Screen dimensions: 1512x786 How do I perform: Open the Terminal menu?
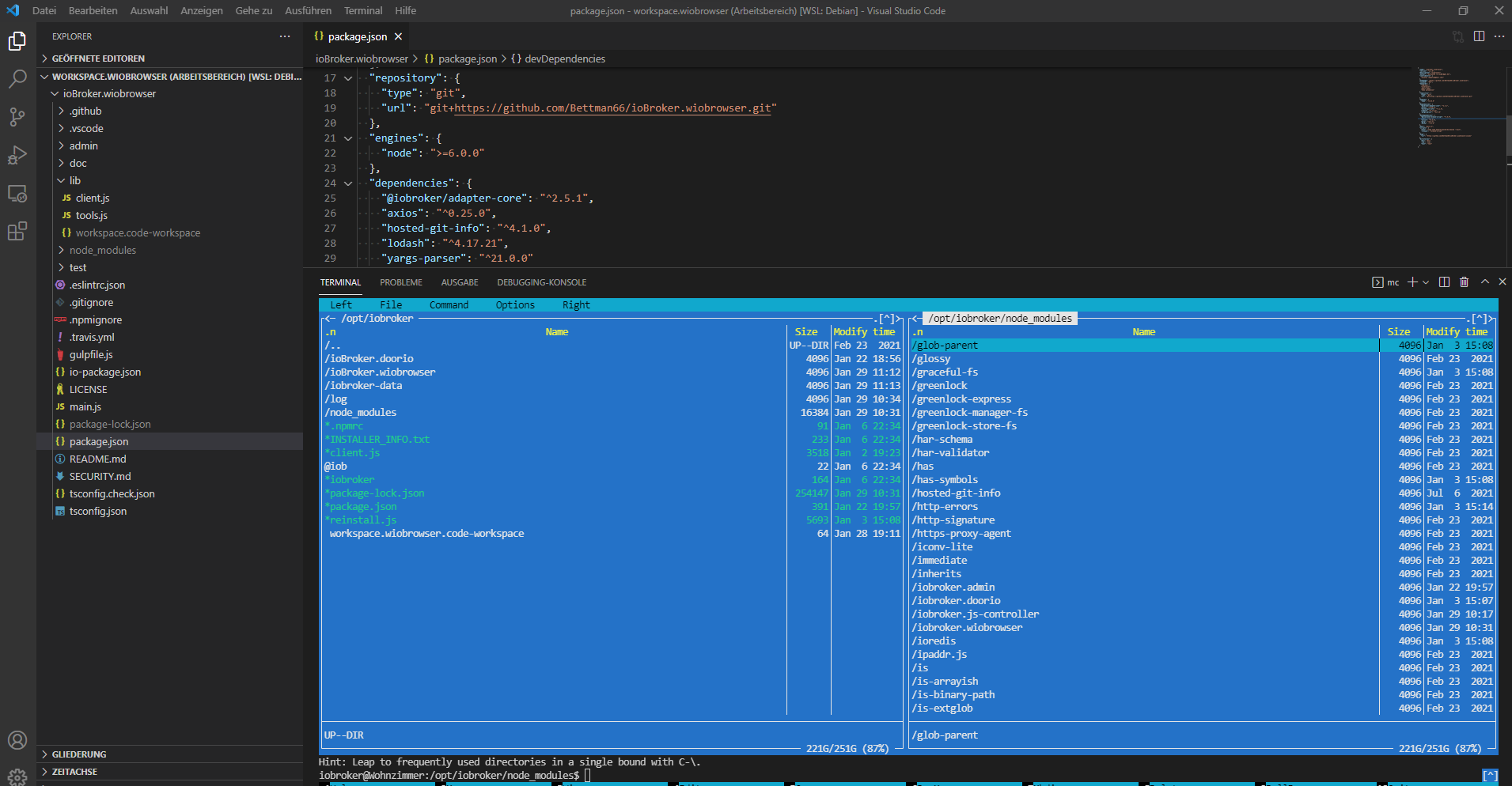[363, 11]
